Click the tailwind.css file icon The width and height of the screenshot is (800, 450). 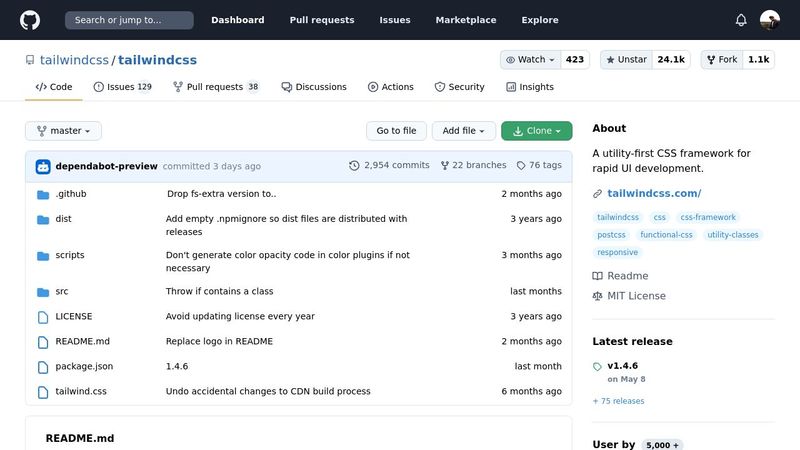coord(43,392)
